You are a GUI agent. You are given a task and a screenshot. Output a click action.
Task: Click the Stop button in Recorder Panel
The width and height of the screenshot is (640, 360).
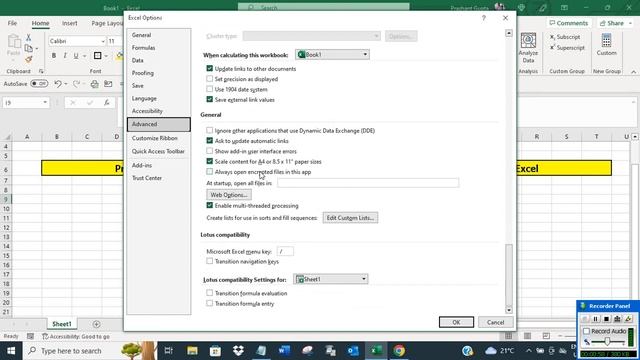point(607,319)
